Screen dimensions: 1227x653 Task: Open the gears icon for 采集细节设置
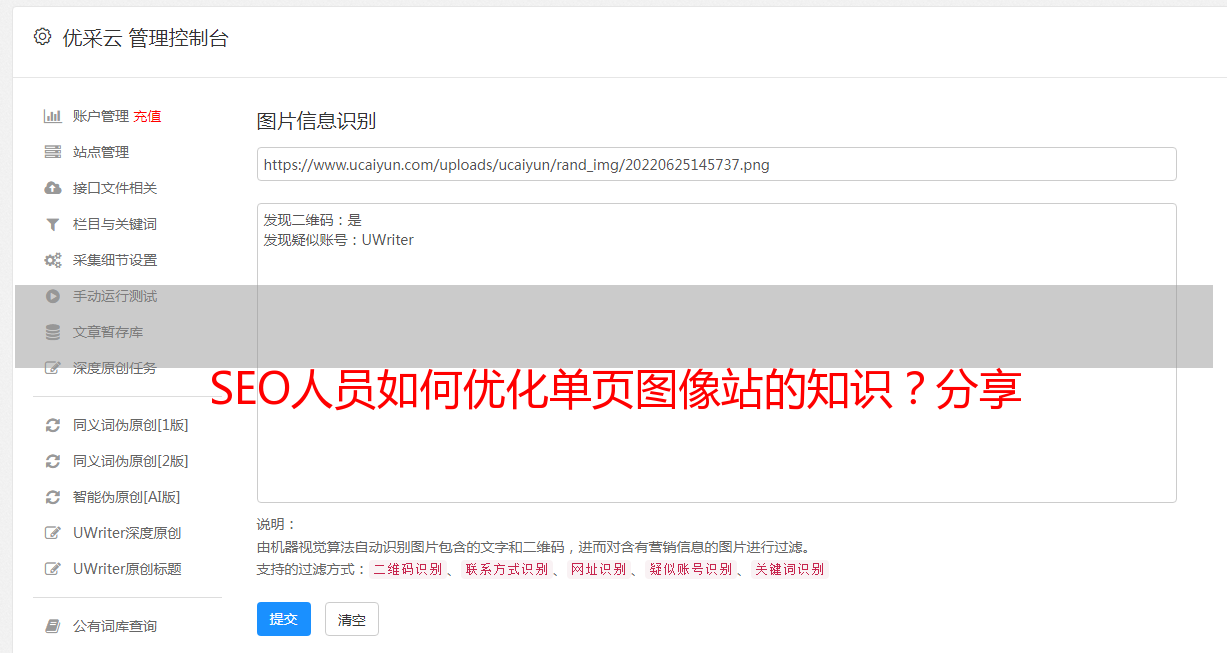[x=53, y=260]
